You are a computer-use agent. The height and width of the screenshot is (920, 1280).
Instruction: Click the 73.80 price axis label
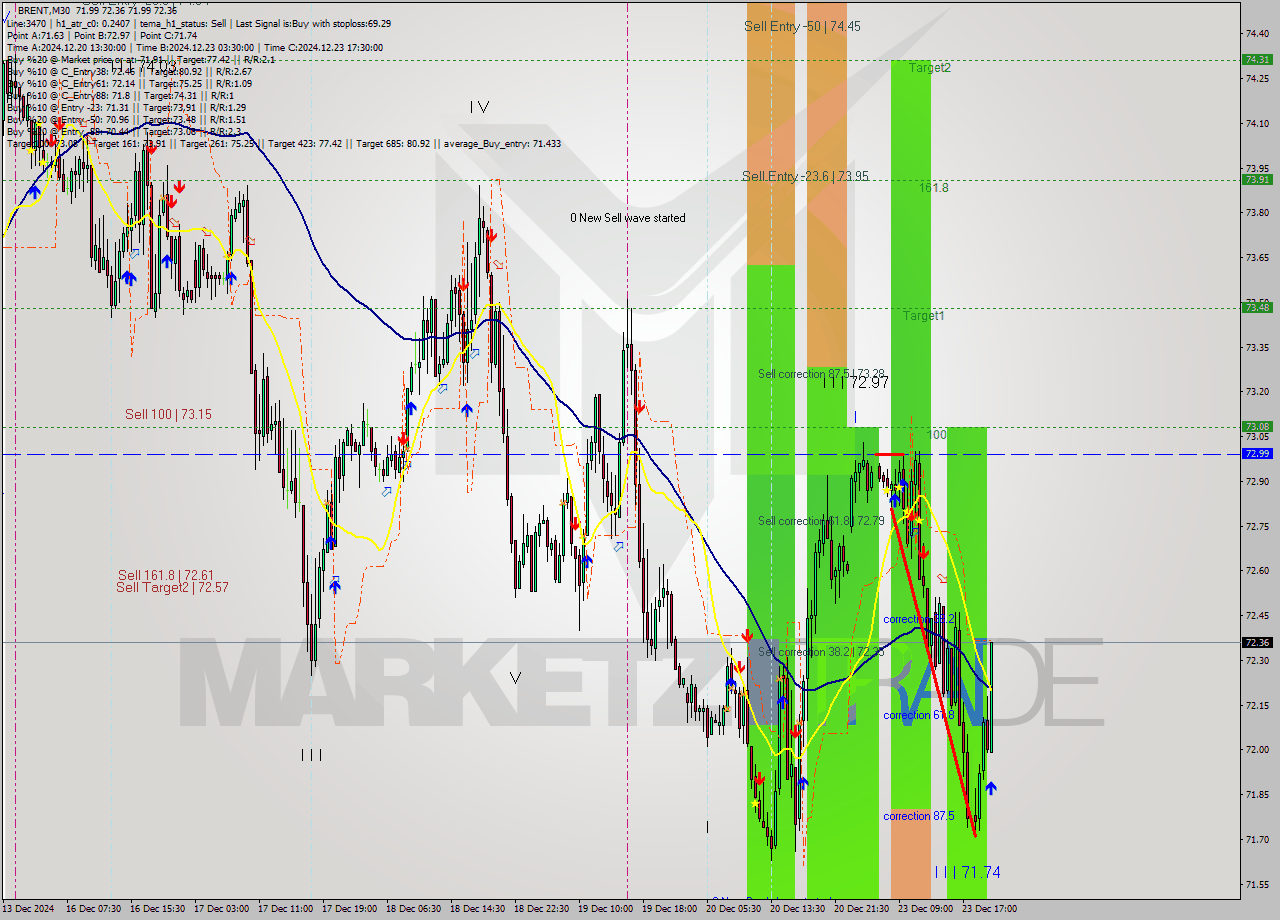tap(1257, 213)
